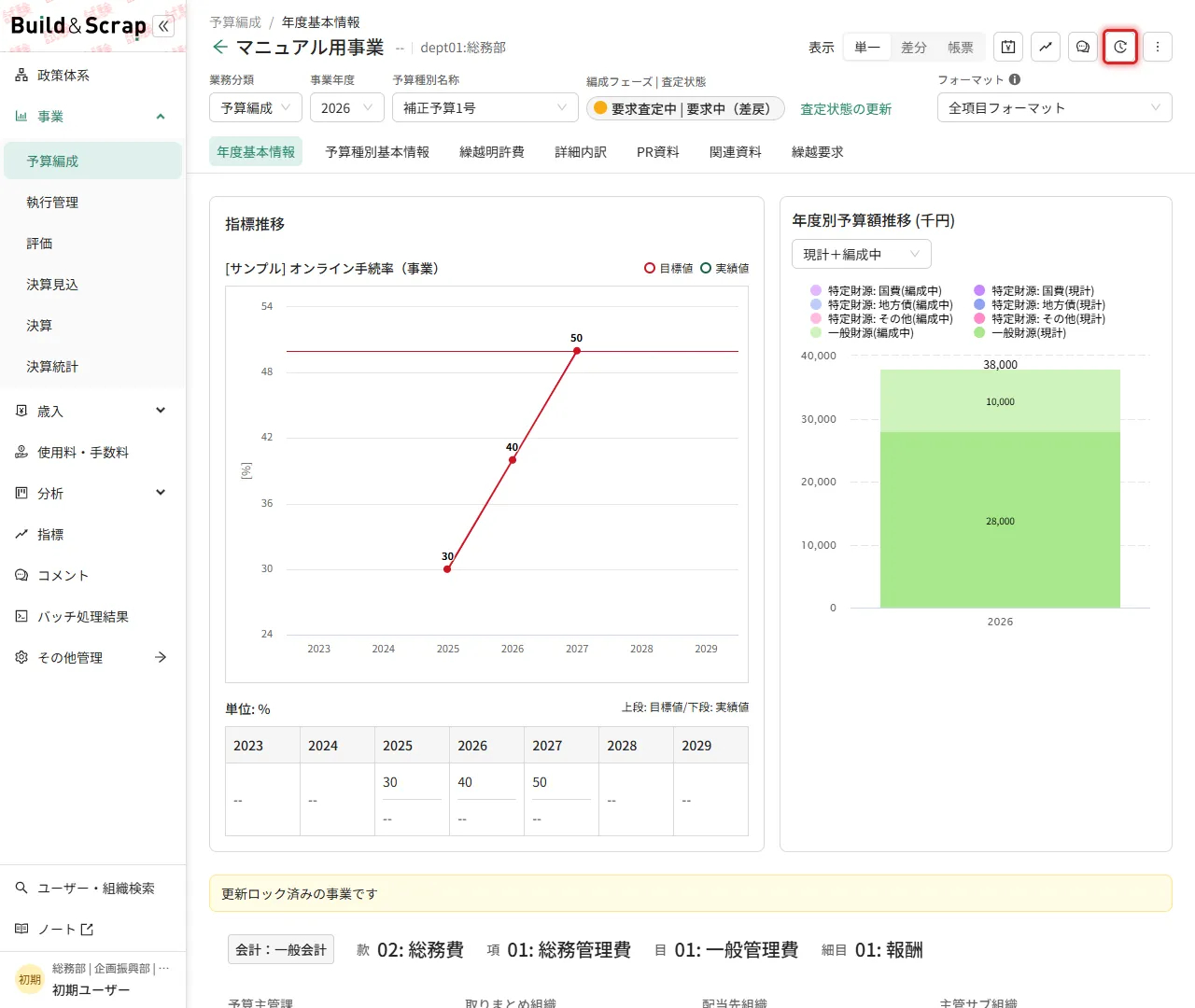Click the back arrow beside マニュアル用事業
This screenshot has height=1008, width=1195.
[x=219, y=47]
